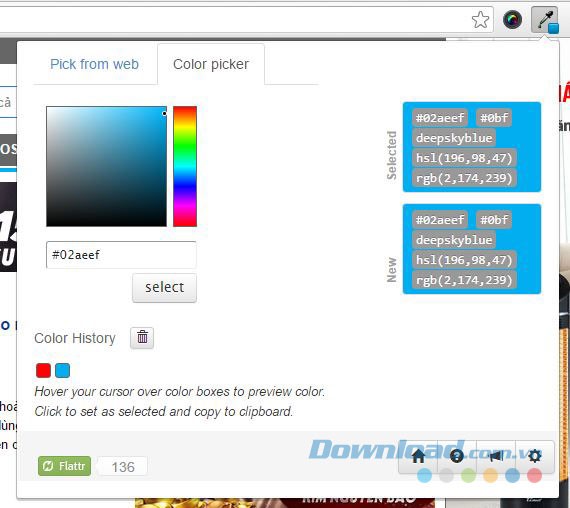Copy rgb(2,174,239) in Selected box

[x=464, y=178]
